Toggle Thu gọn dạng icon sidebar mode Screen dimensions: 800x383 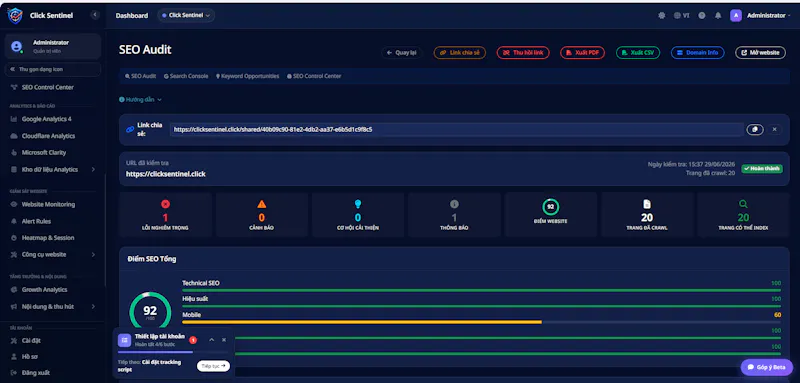[x=53, y=69]
